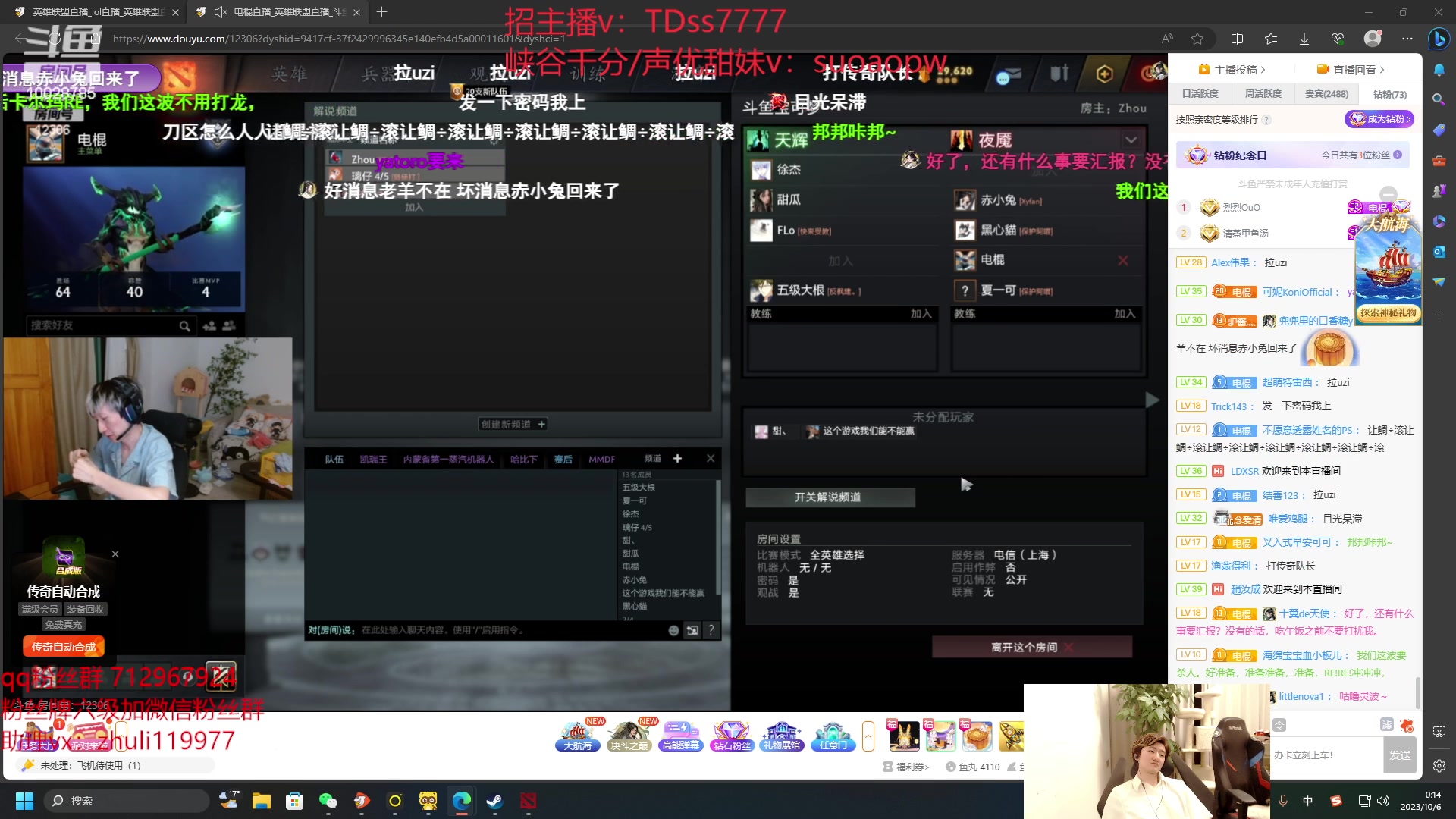Toggle the 中 input method indicator
This screenshot has height=819, width=1456.
coord(1307,801)
